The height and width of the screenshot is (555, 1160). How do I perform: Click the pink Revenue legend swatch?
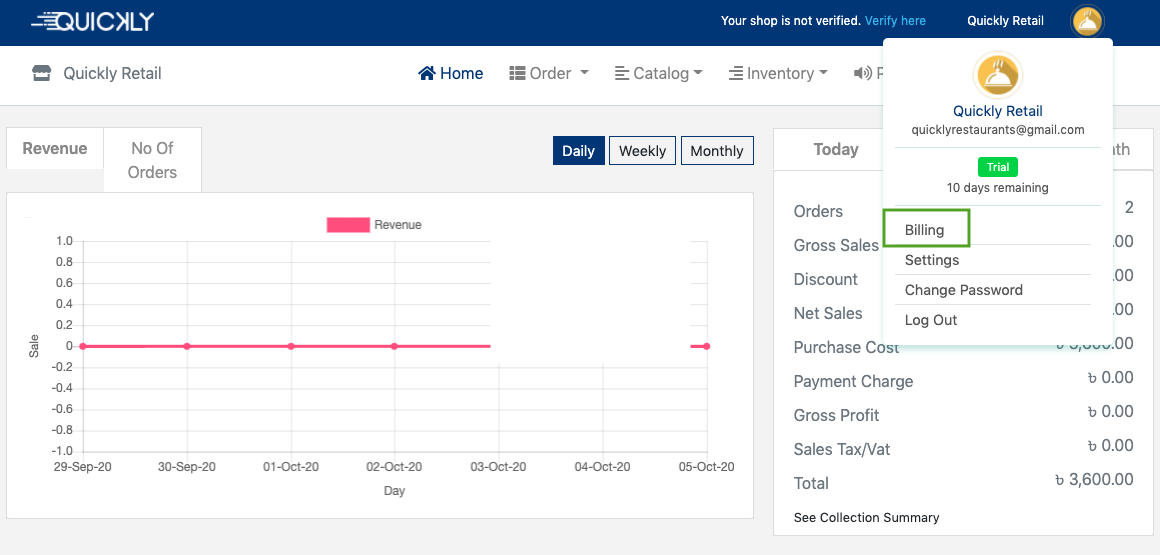click(348, 225)
